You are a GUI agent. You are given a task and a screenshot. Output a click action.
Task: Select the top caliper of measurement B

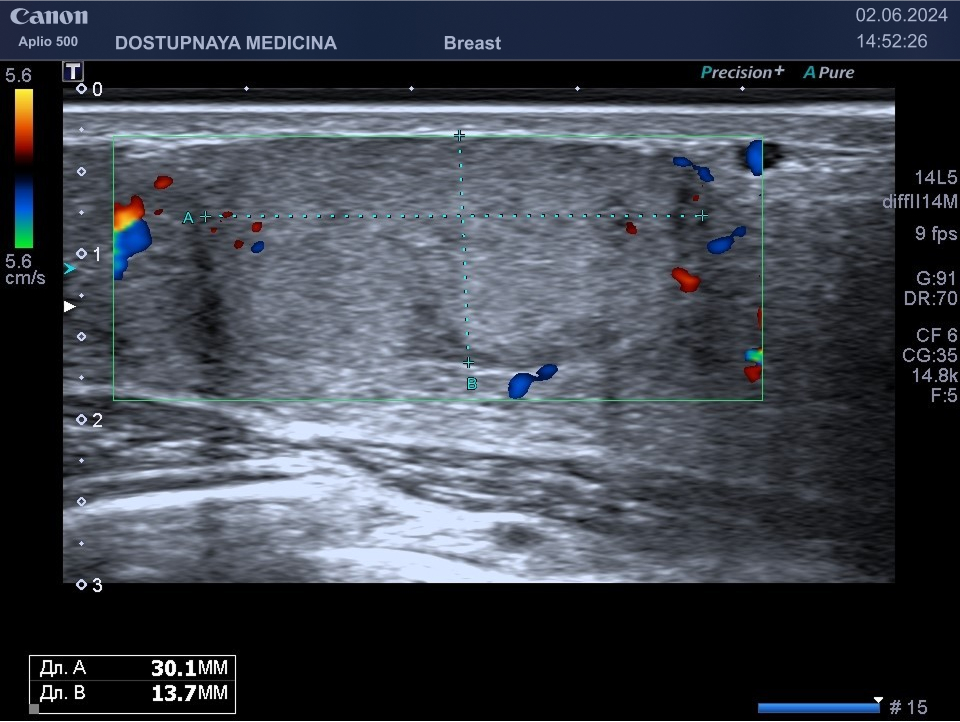point(460,135)
